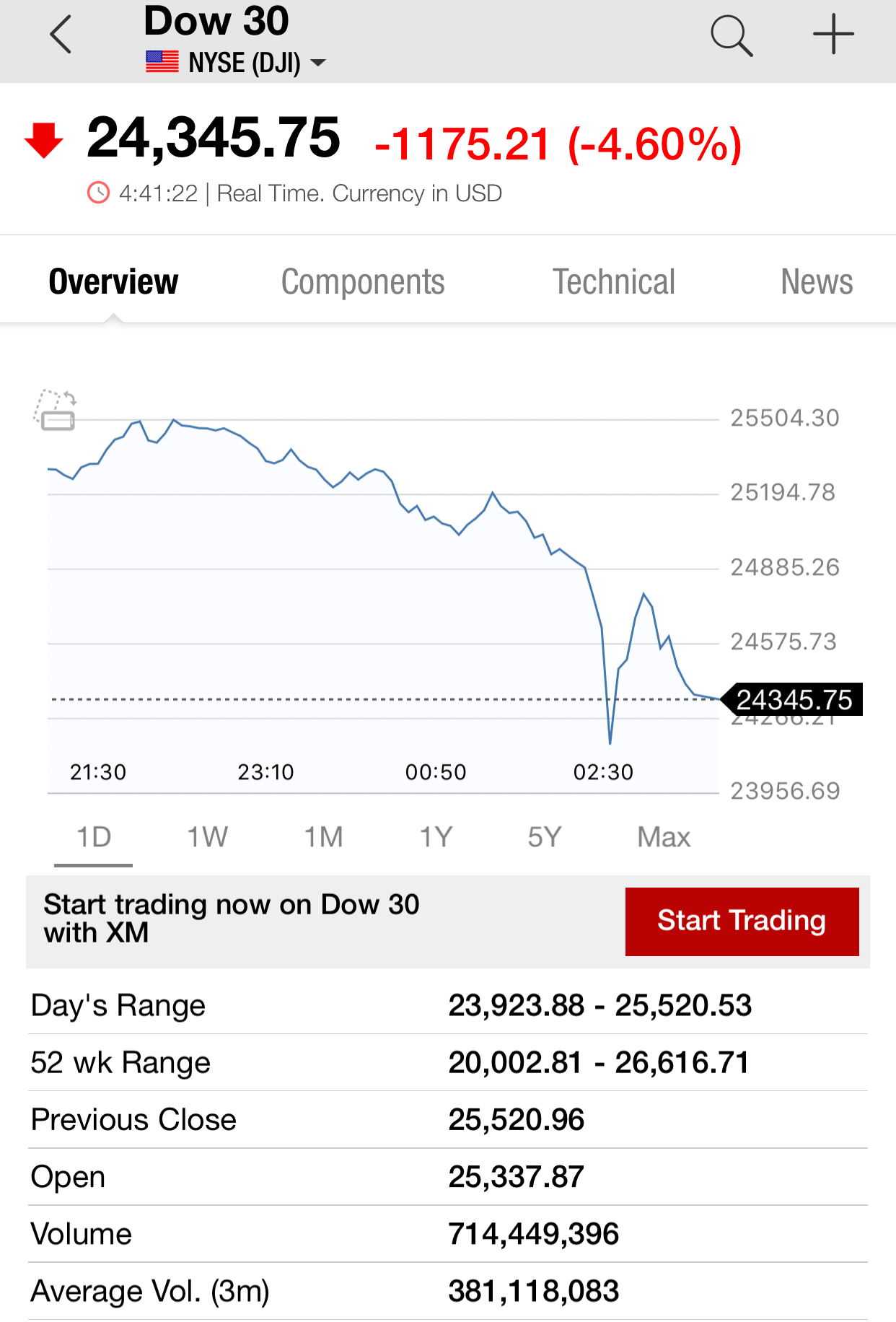Show the 1Y chart range
The image size is (896, 1322).
[436, 838]
